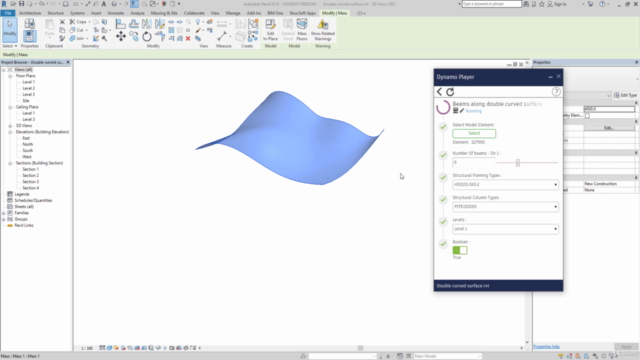Toggle the Boolean switch in Dynamo Player

click(x=460, y=250)
